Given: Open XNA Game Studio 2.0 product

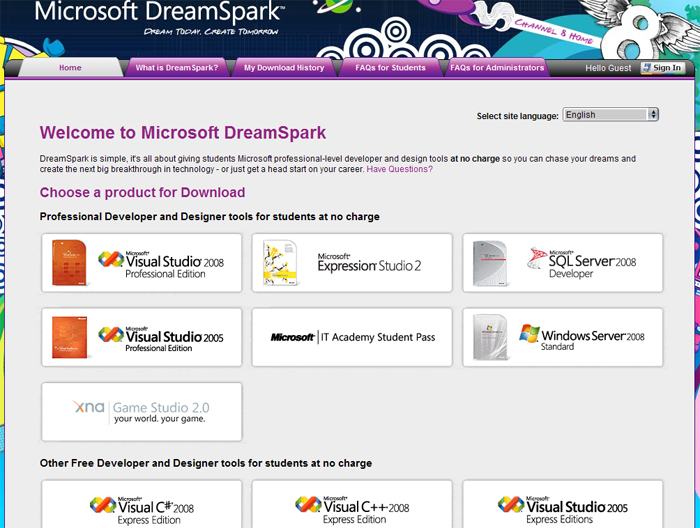Looking at the screenshot, I should [x=142, y=412].
